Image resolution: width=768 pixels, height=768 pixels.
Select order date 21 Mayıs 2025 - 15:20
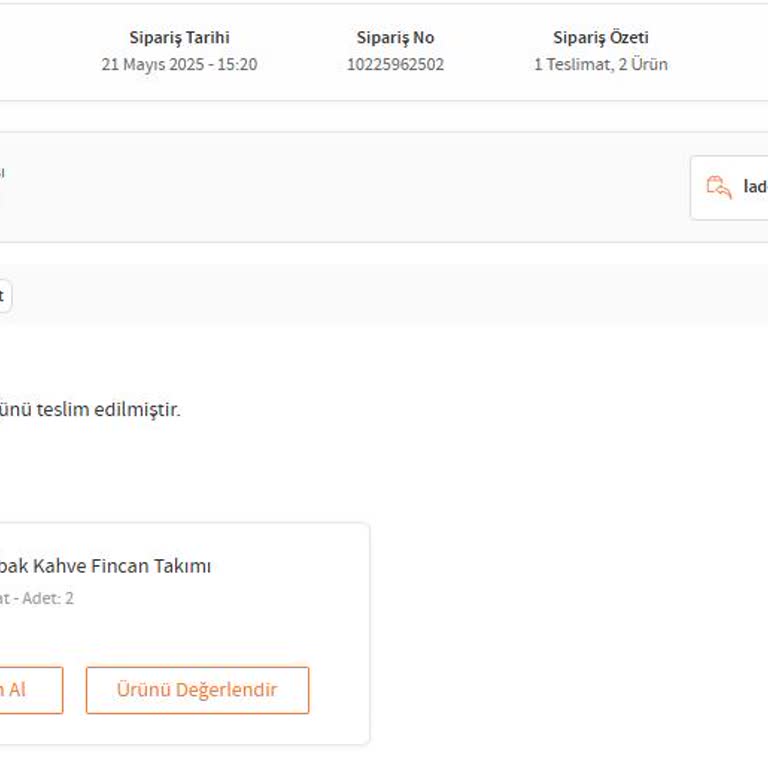point(179,65)
